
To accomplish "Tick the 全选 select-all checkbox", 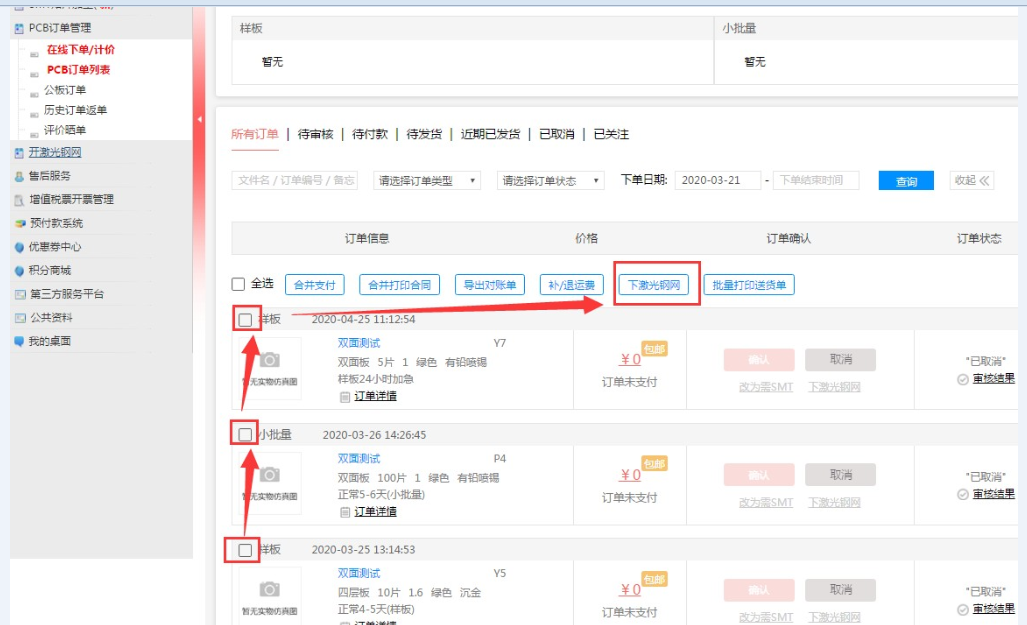I will point(238,284).
